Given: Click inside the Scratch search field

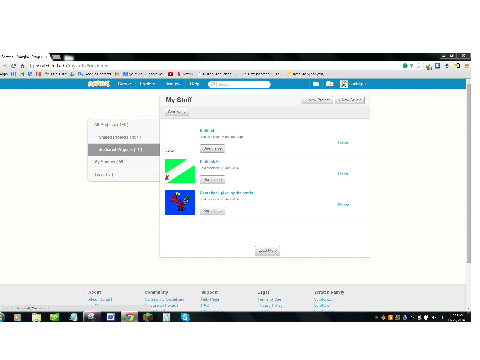Looking at the screenshot, I should pos(239,84).
